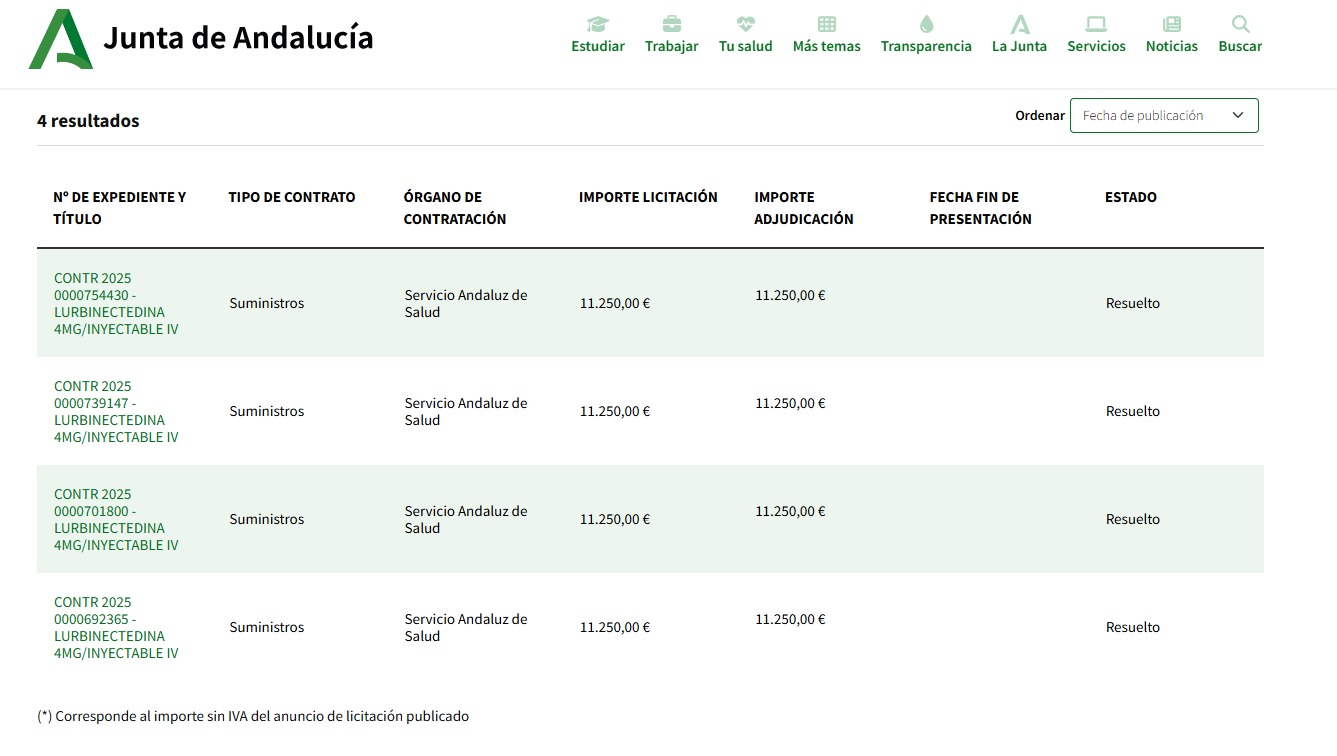
Task: Click Suministros in the 0000739147 row
Action: coord(267,411)
